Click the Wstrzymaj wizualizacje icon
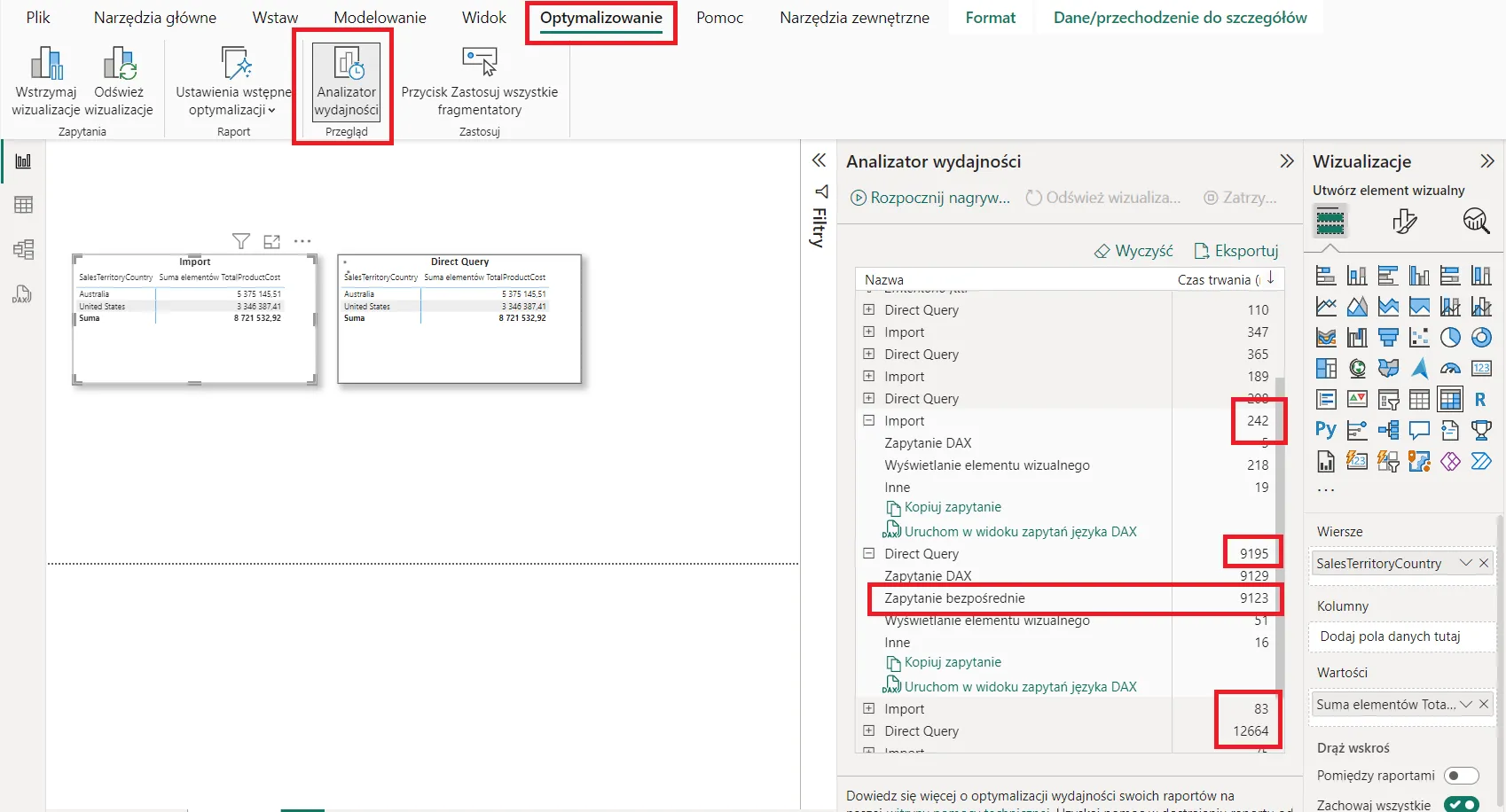 coord(46,65)
